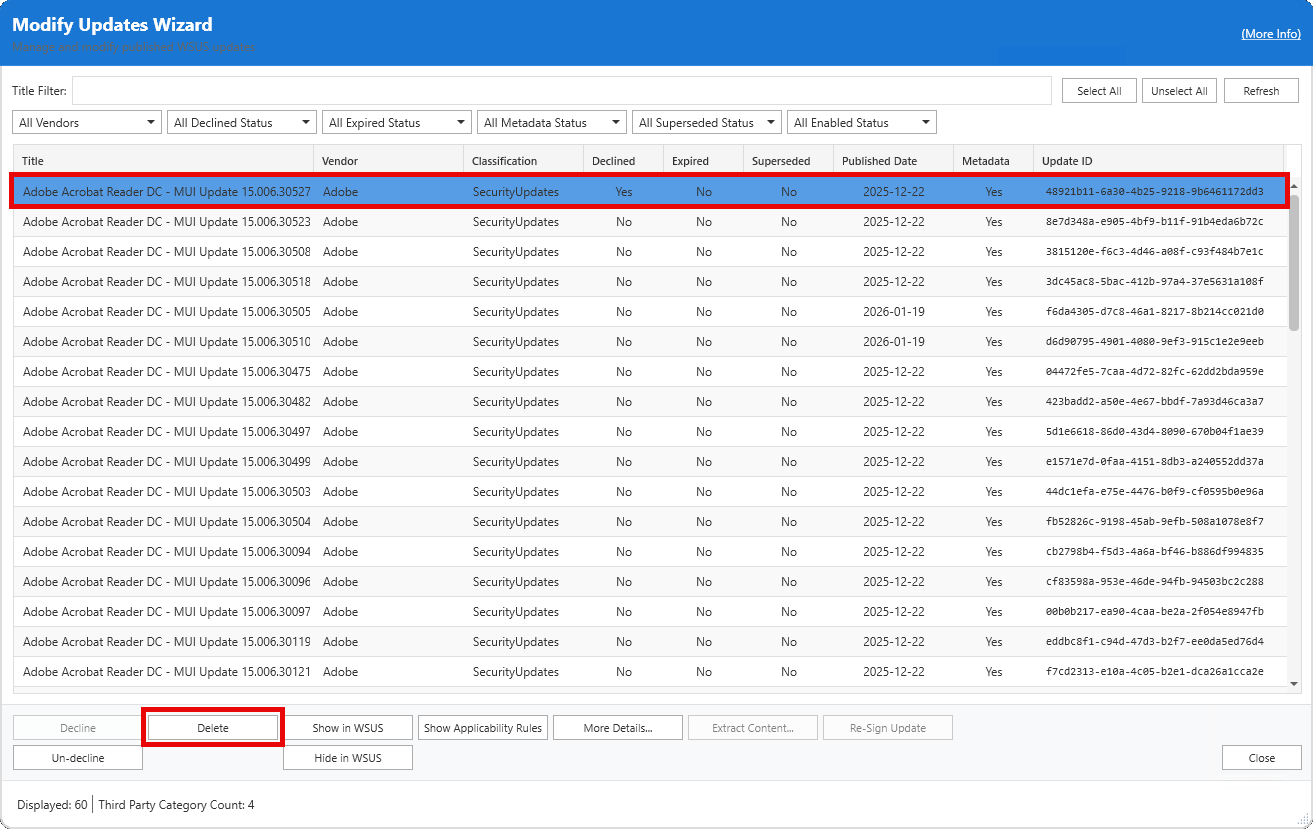Delete the selected Adobe update

coord(212,727)
